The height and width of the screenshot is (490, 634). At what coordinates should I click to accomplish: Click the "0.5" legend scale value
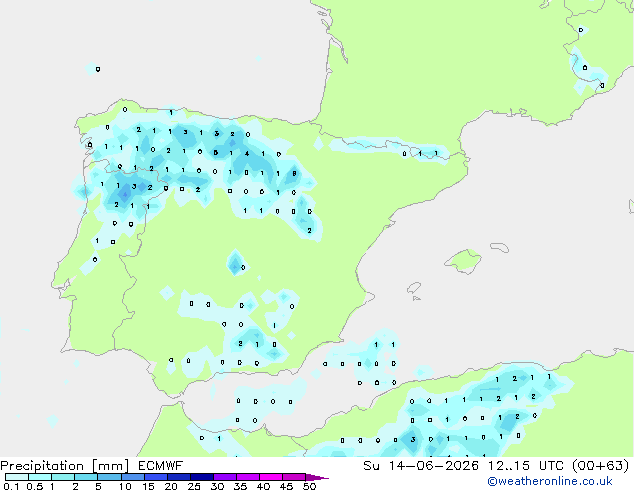(34, 486)
